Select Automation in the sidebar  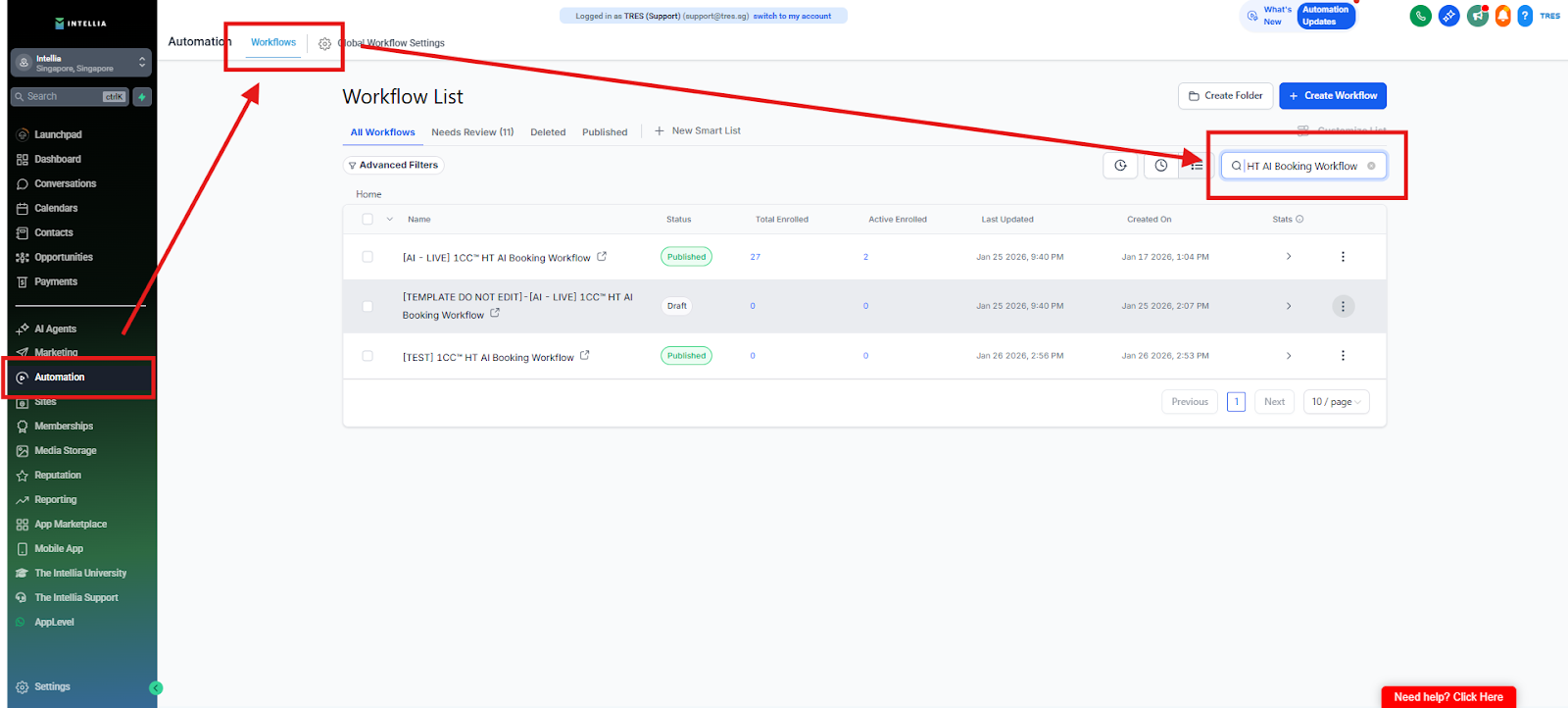pos(60,377)
